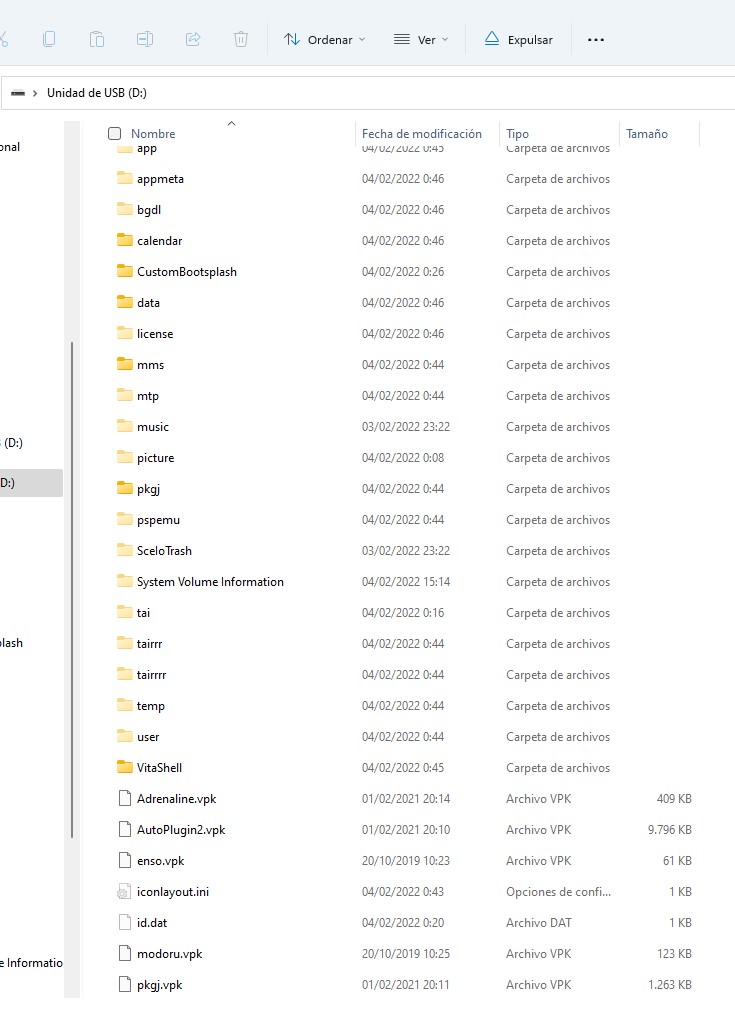
Task: Open the Ver view dropdown
Action: 422,39
